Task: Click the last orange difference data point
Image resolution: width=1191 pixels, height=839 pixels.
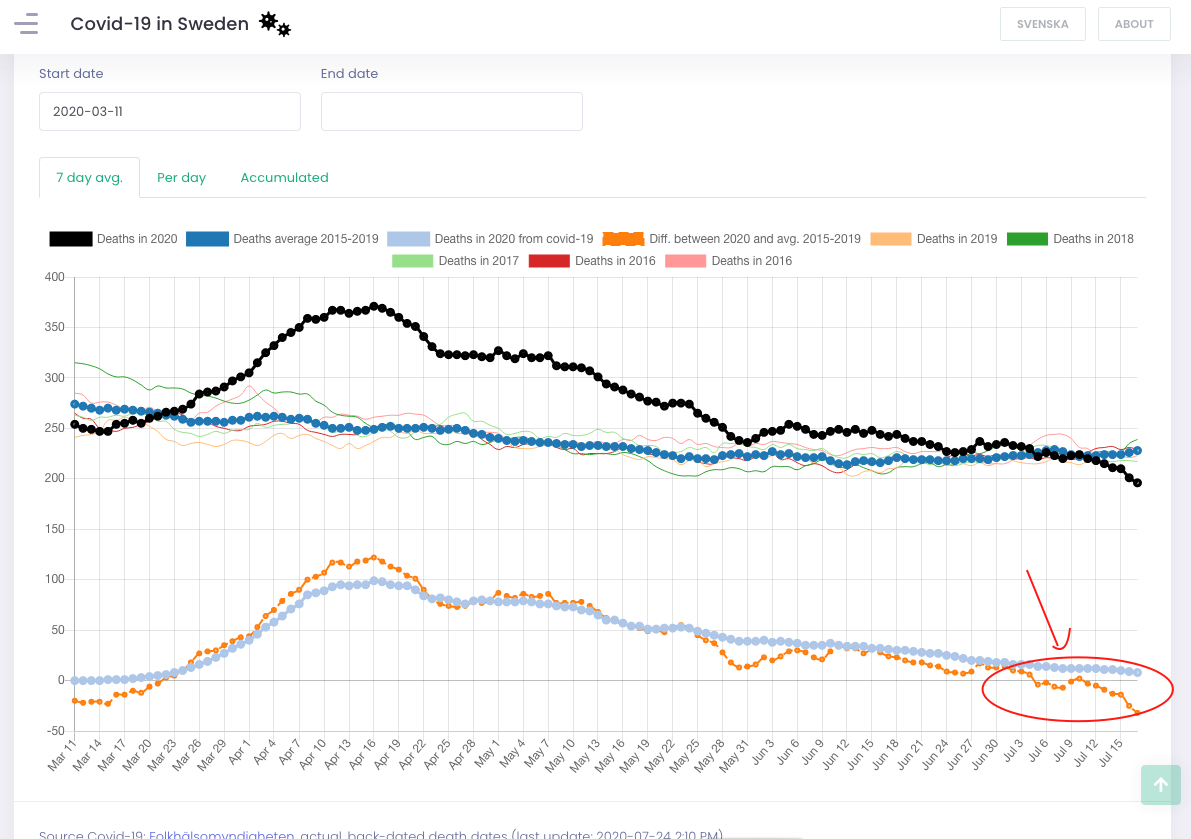Action: [1137, 713]
